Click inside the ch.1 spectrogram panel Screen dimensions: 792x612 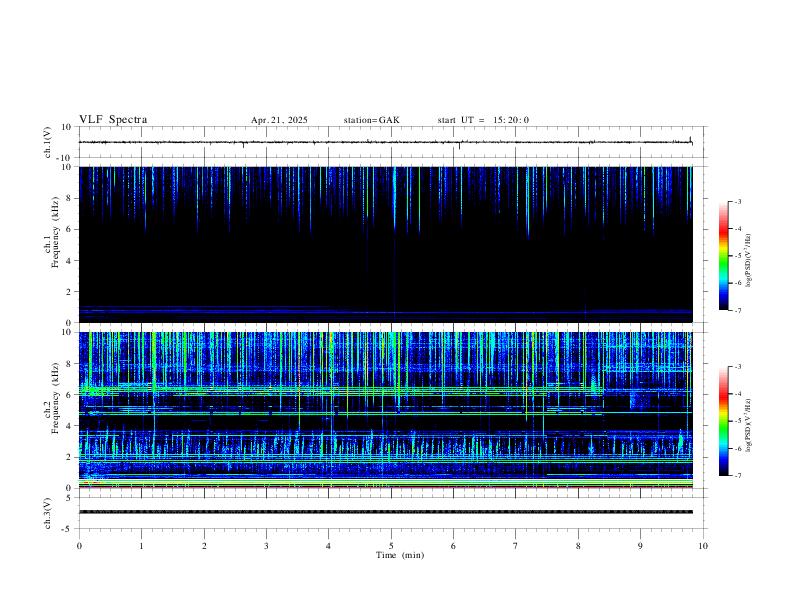click(x=385, y=244)
